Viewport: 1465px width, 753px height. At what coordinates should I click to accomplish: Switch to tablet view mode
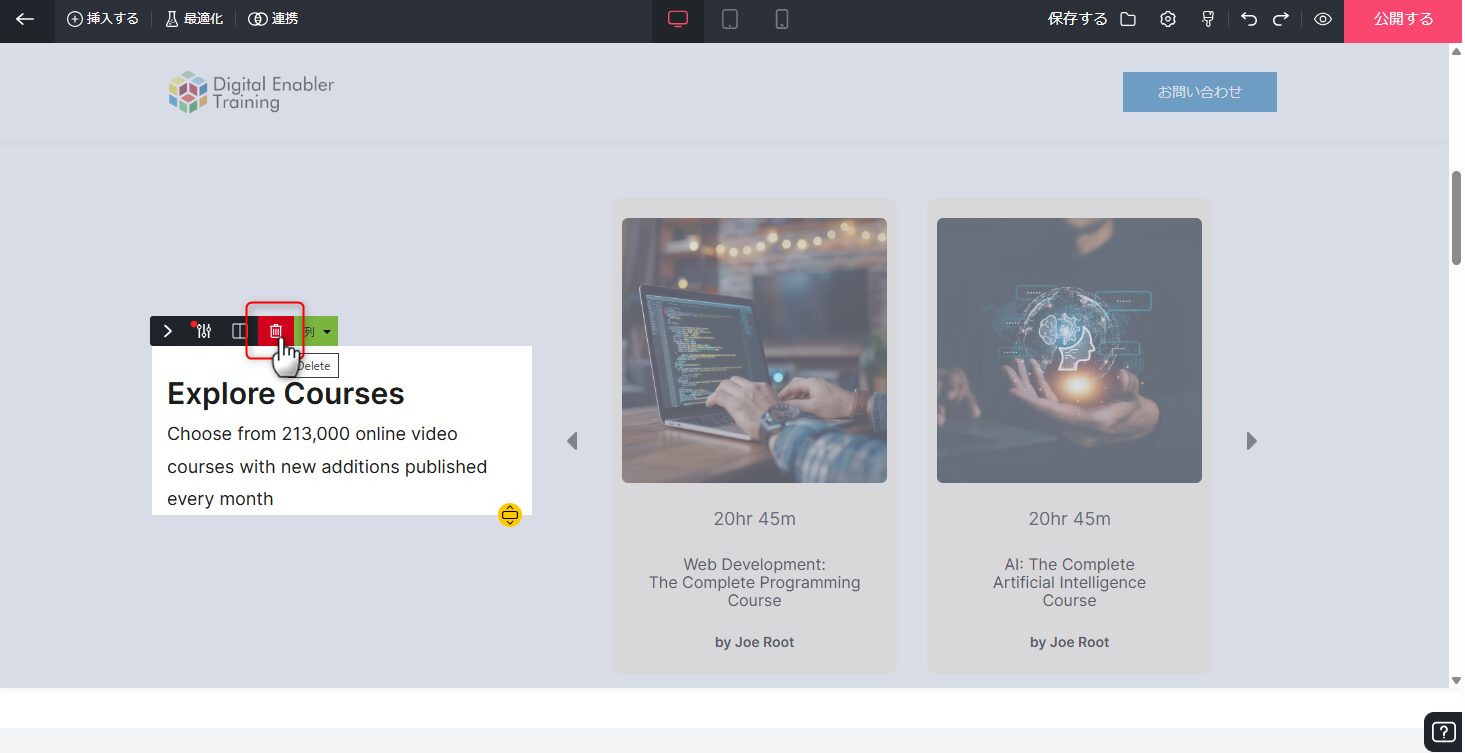tap(730, 19)
